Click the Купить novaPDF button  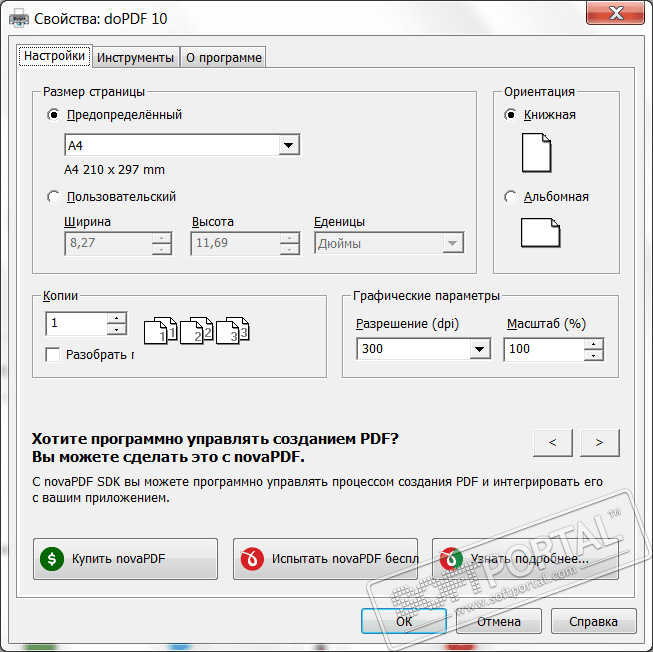(125, 559)
